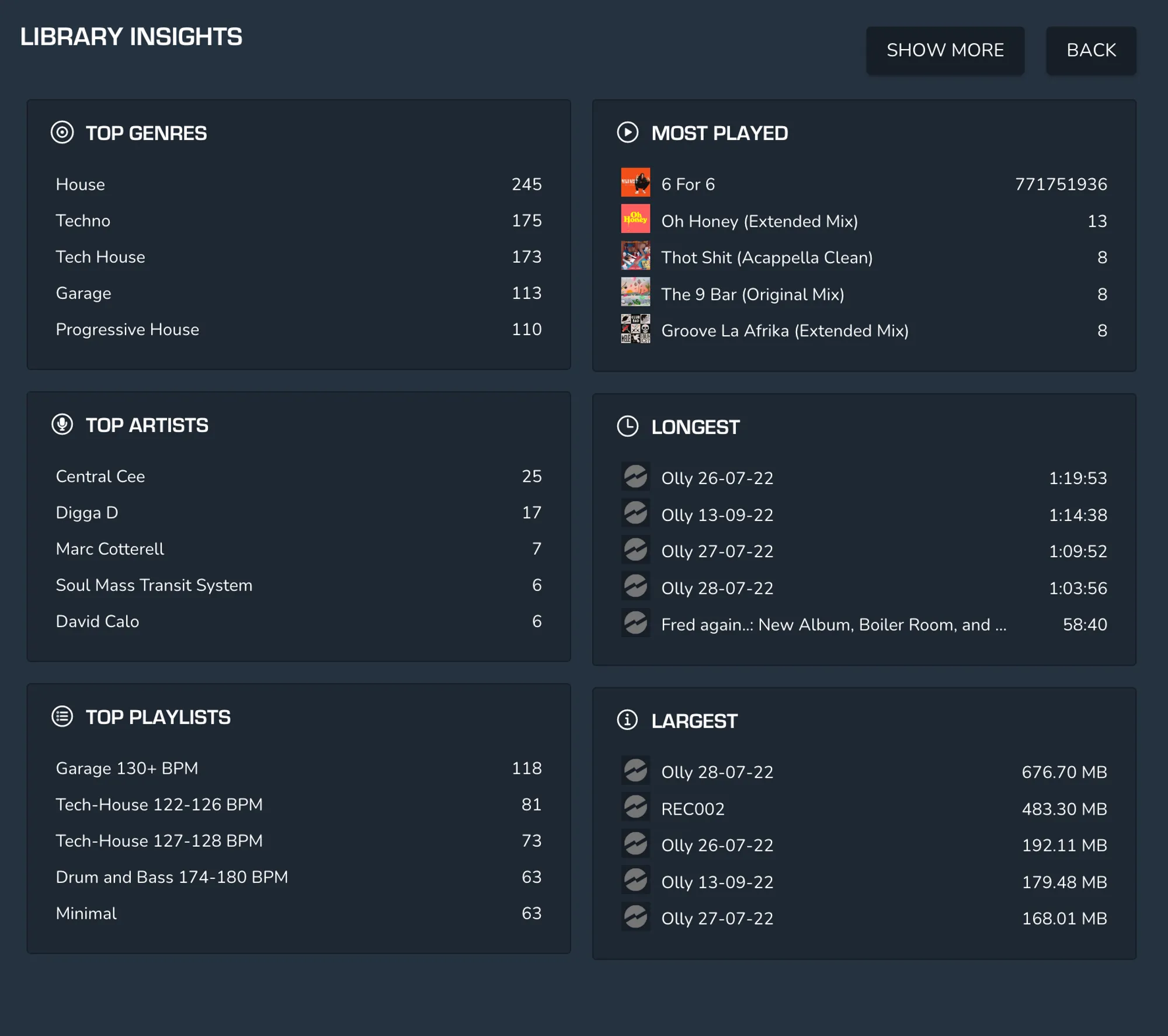1168x1036 pixels.
Task: Click the Top Playlists list icon
Action: (62, 717)
